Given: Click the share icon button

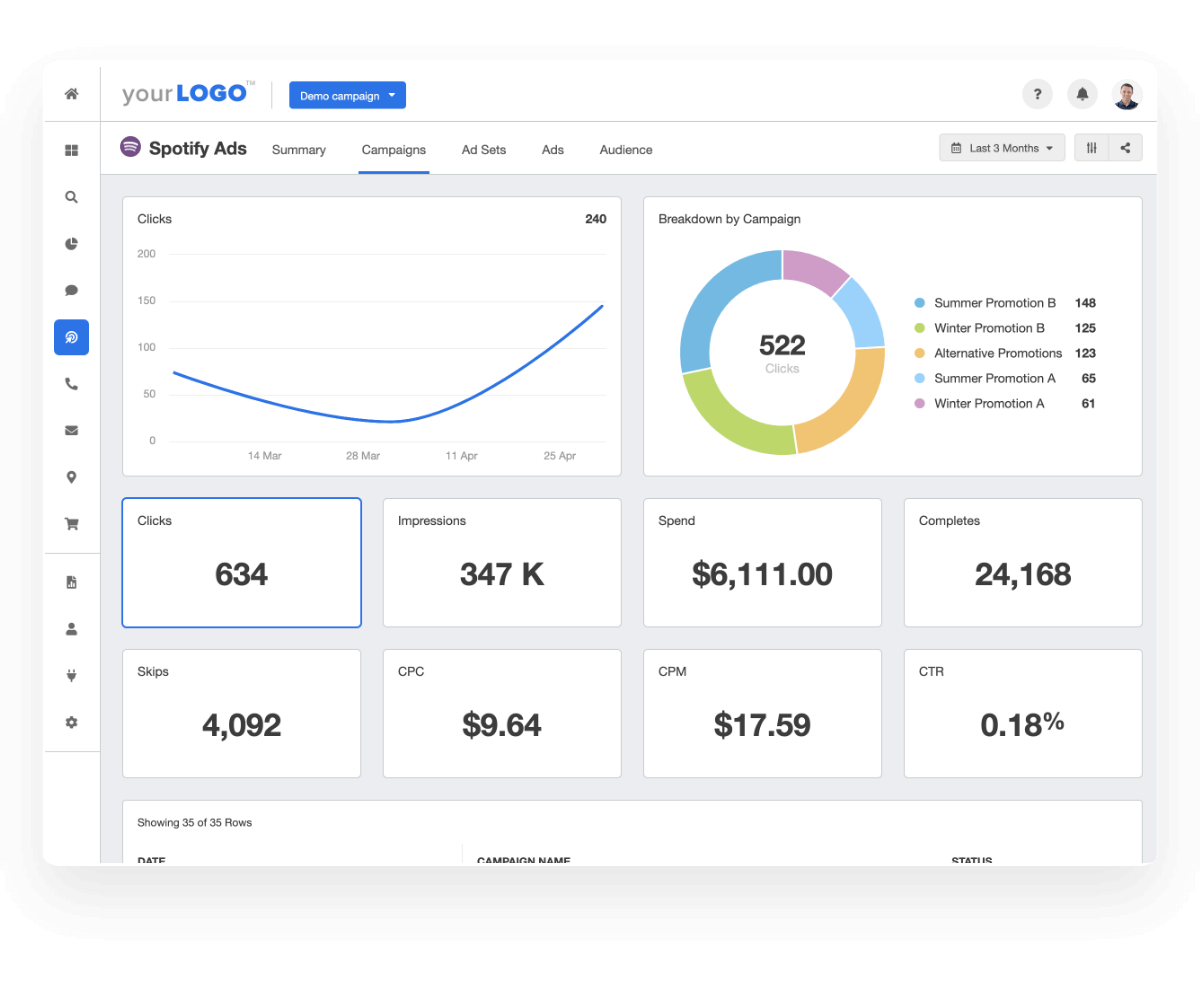Looking at the screenshot, I should [1126, 148].
